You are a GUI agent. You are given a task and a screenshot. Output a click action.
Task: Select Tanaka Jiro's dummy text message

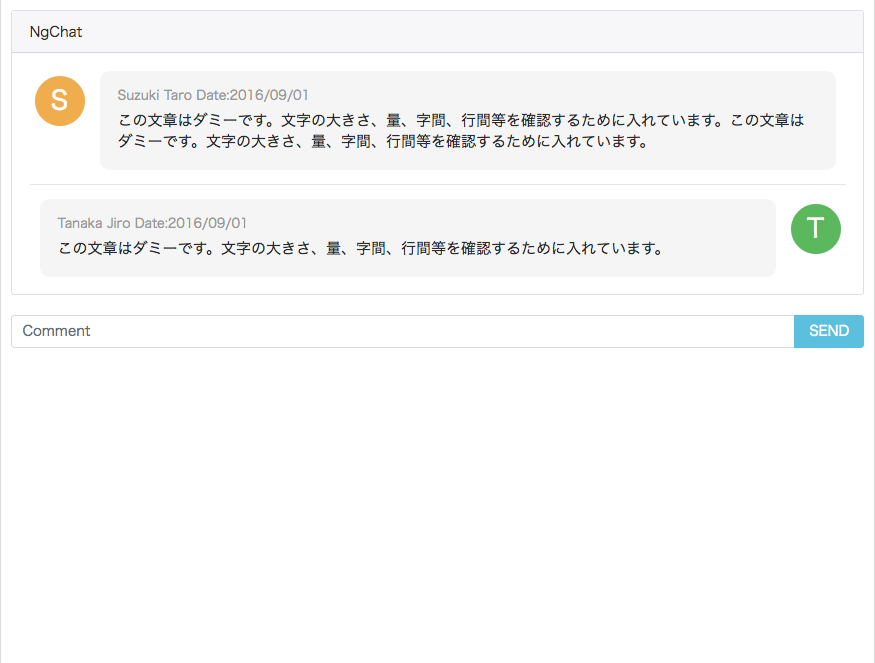point(360,247)
